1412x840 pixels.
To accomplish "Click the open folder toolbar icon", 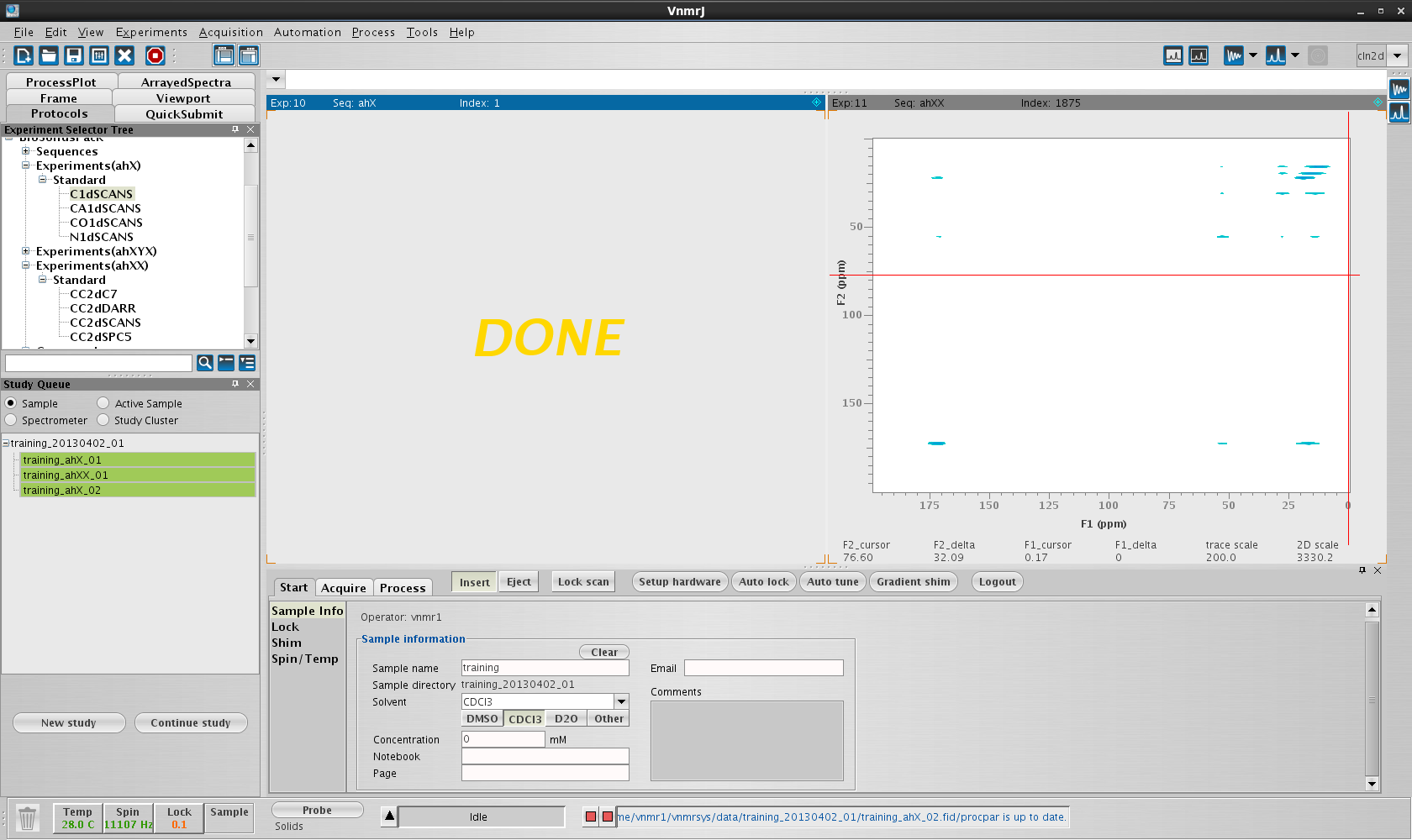I will [49, 55].
